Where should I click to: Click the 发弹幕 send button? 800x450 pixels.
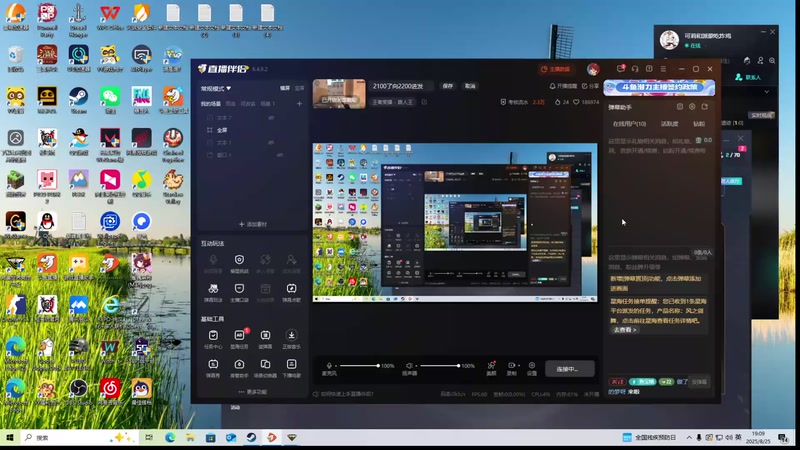(x=699, y=382)
